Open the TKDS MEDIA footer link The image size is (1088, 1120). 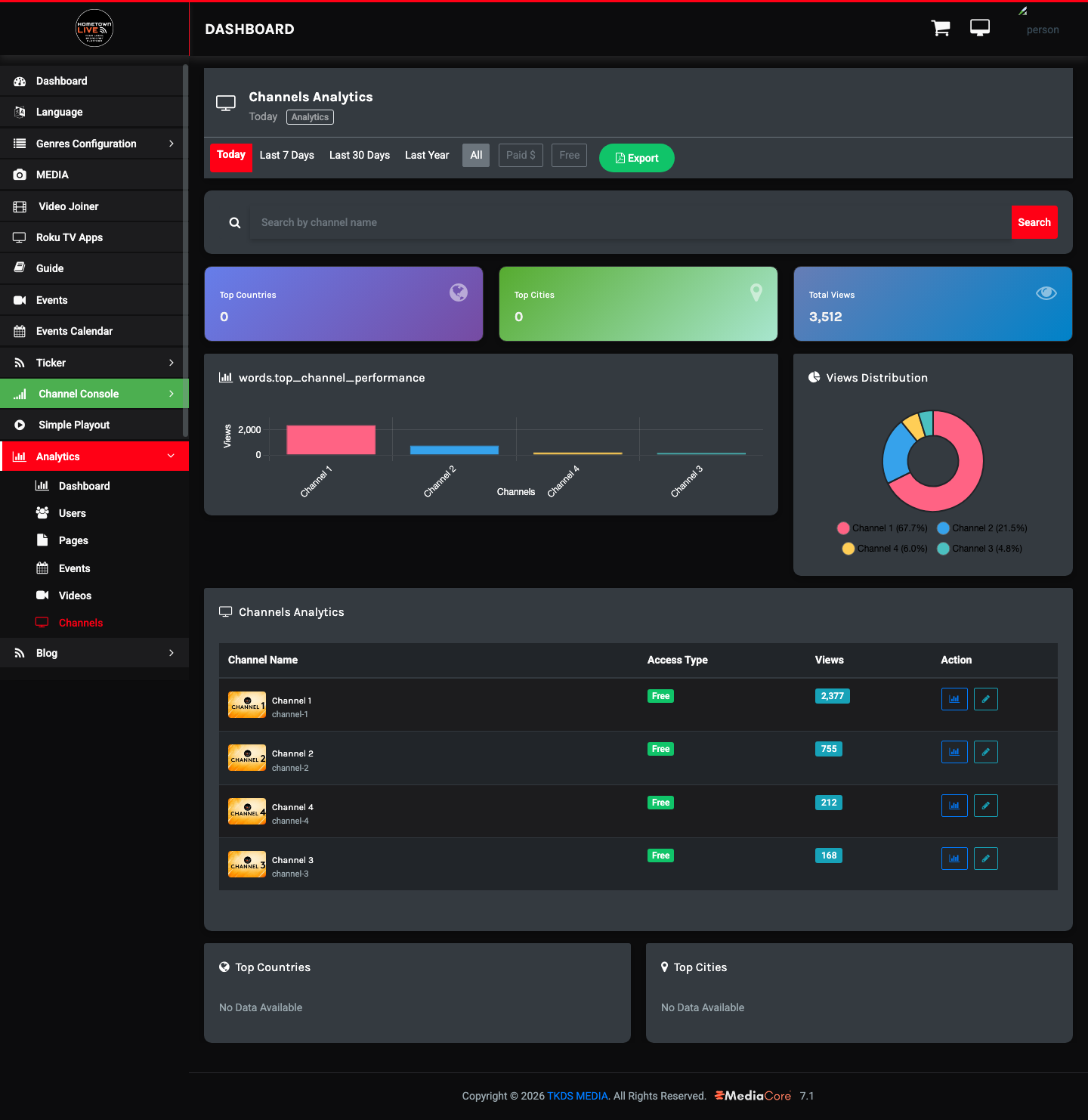pos(577,1096)
